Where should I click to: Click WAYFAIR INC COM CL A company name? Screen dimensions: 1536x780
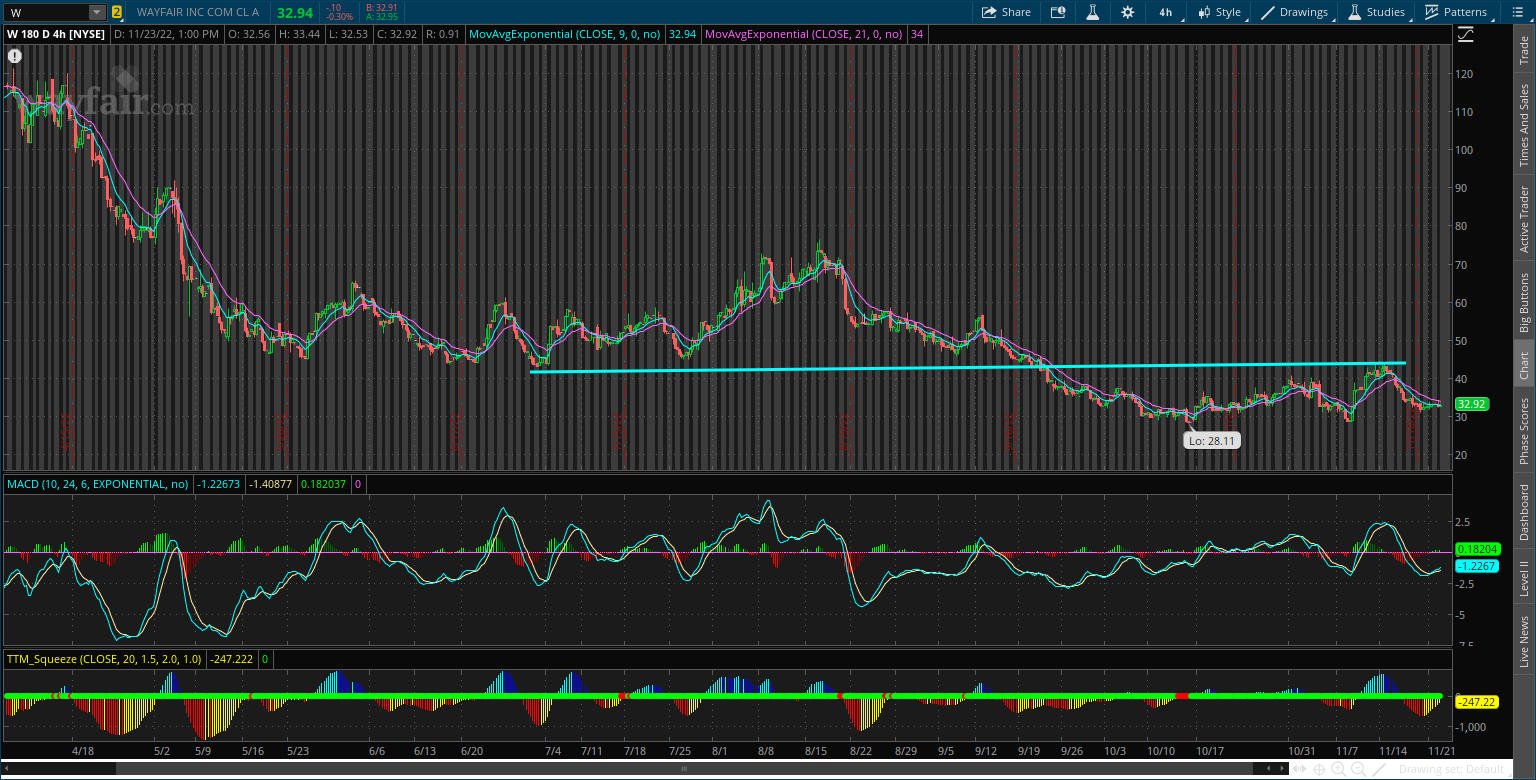[x=198, y=12]
